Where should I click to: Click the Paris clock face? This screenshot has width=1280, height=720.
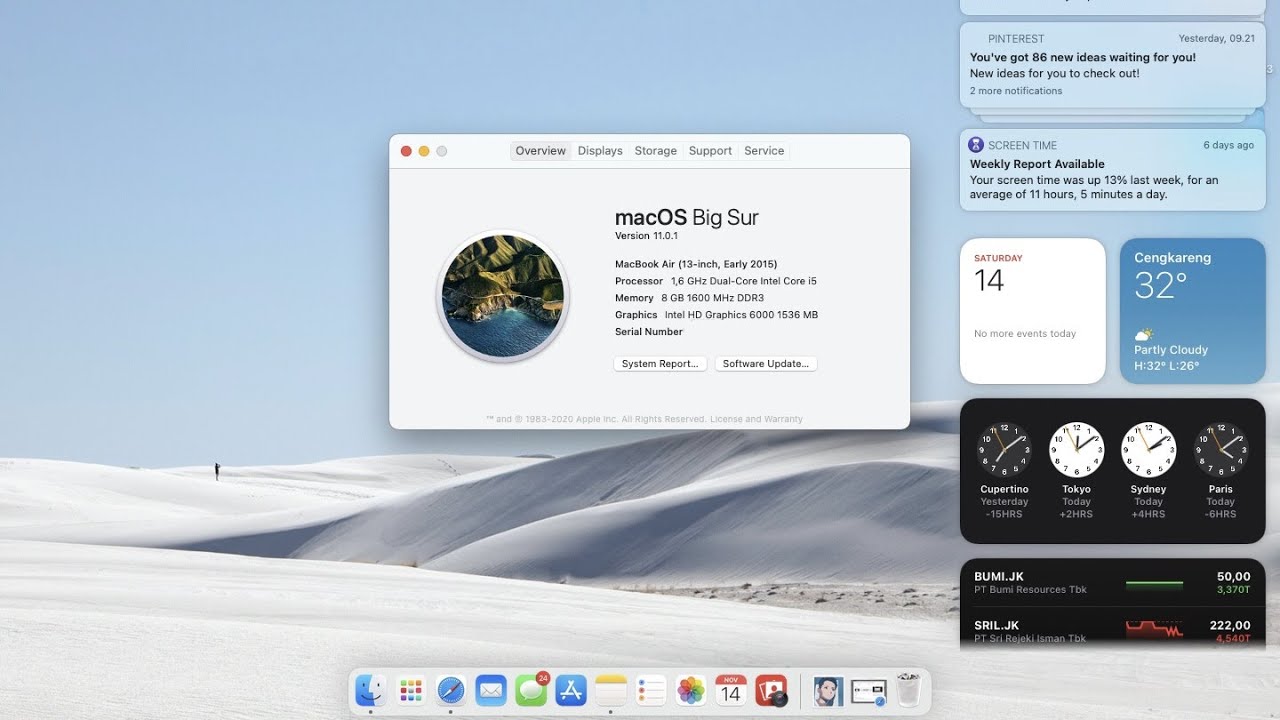click(x=1221, y=450)
